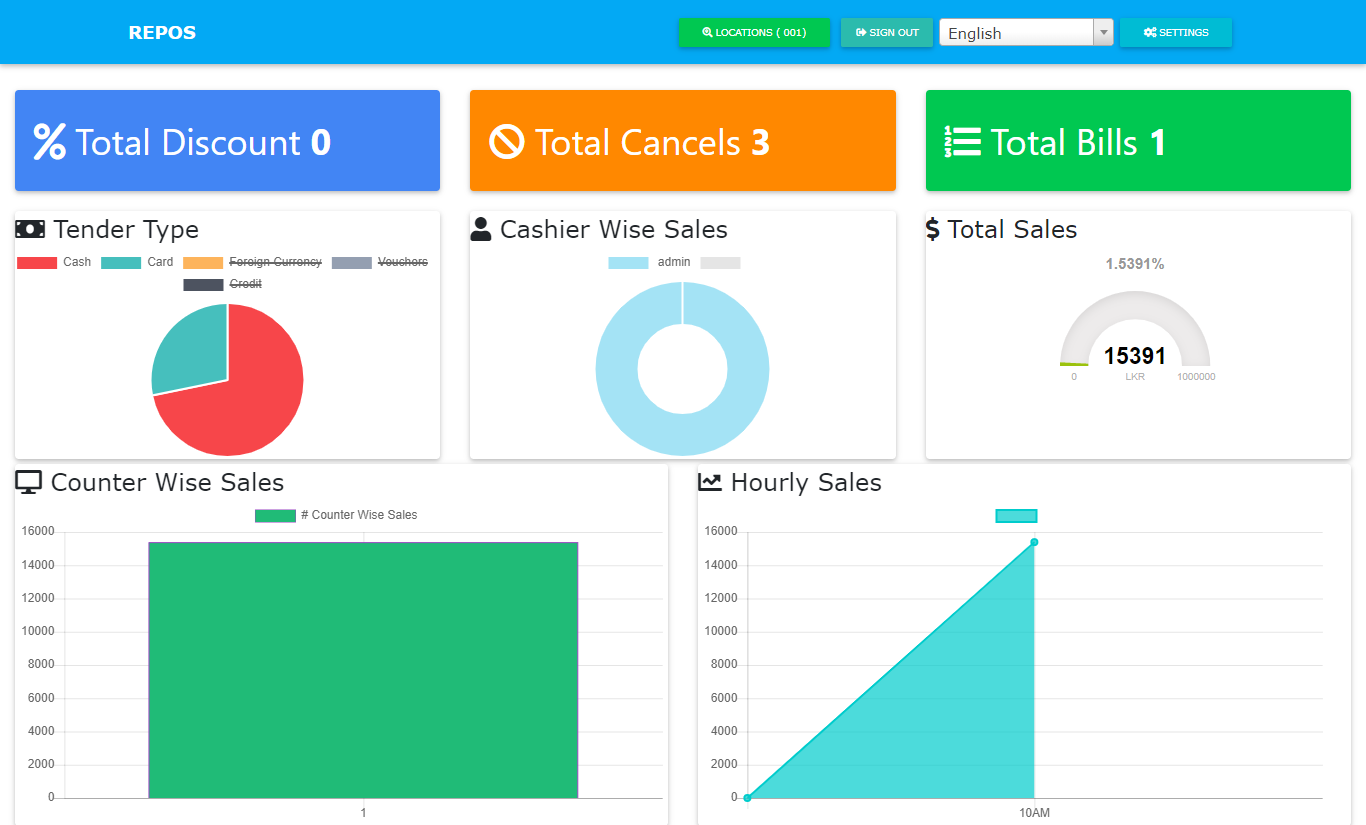The width and height of the screenshot is (1366, 825).
Task: Click the Total Cancels card
Action: click(683, 140)
